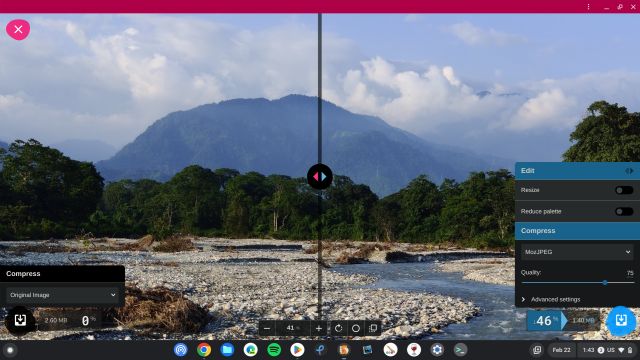Click the right panel Compress header
The width and height of the screenshot is (640, 360).
coord(577,231)
